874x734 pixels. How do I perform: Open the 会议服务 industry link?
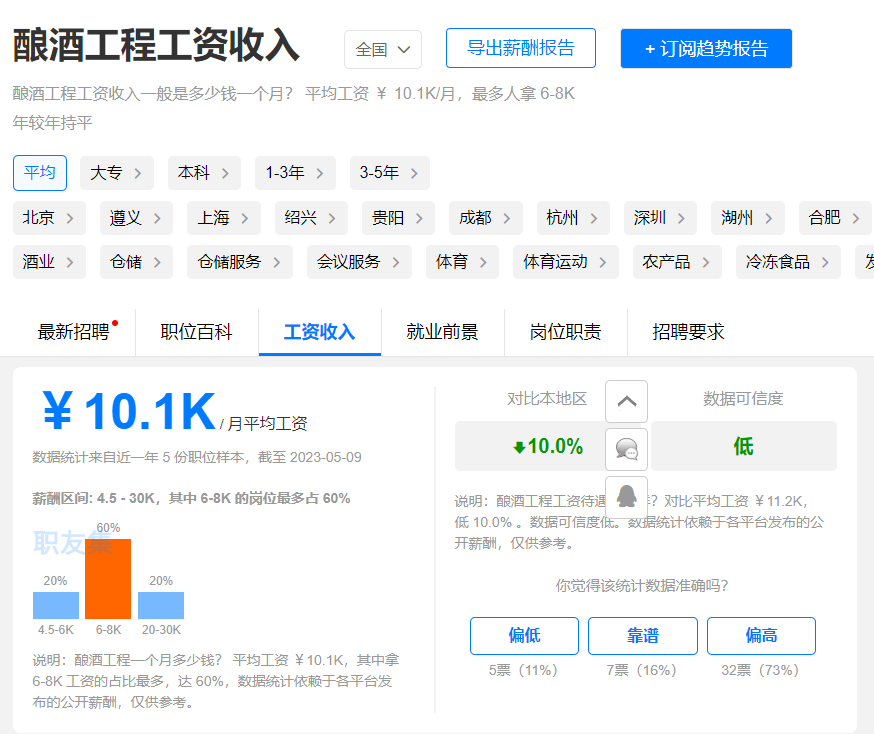(x=359, y=262)
